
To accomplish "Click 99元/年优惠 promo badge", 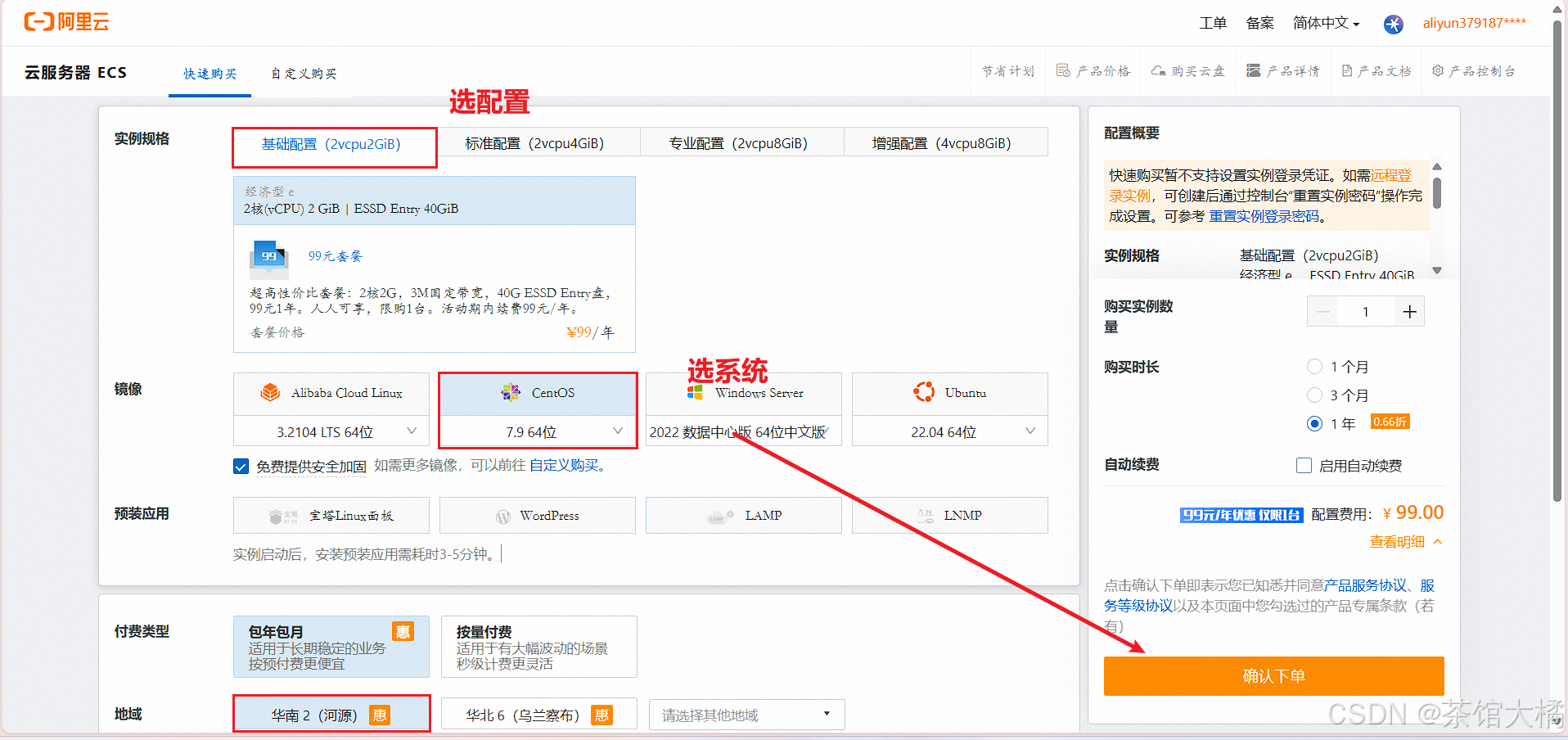I will click(1241, 515).
